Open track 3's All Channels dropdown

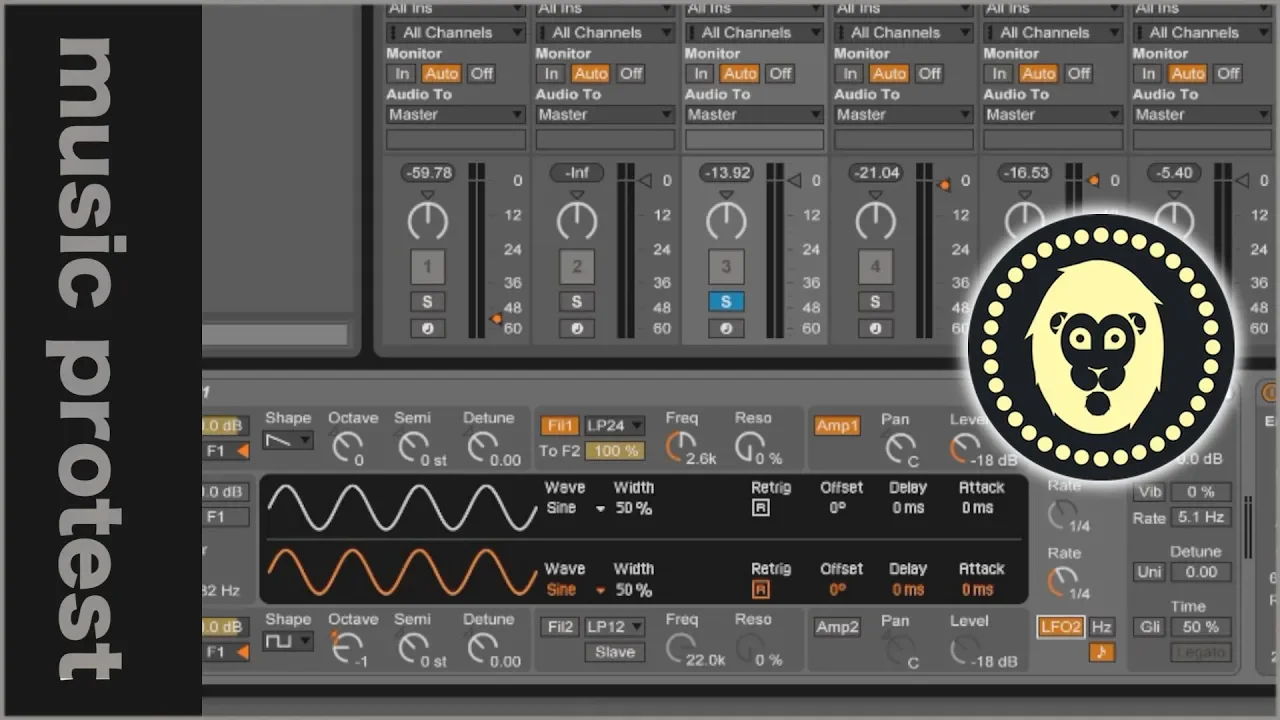click(754, 33)
